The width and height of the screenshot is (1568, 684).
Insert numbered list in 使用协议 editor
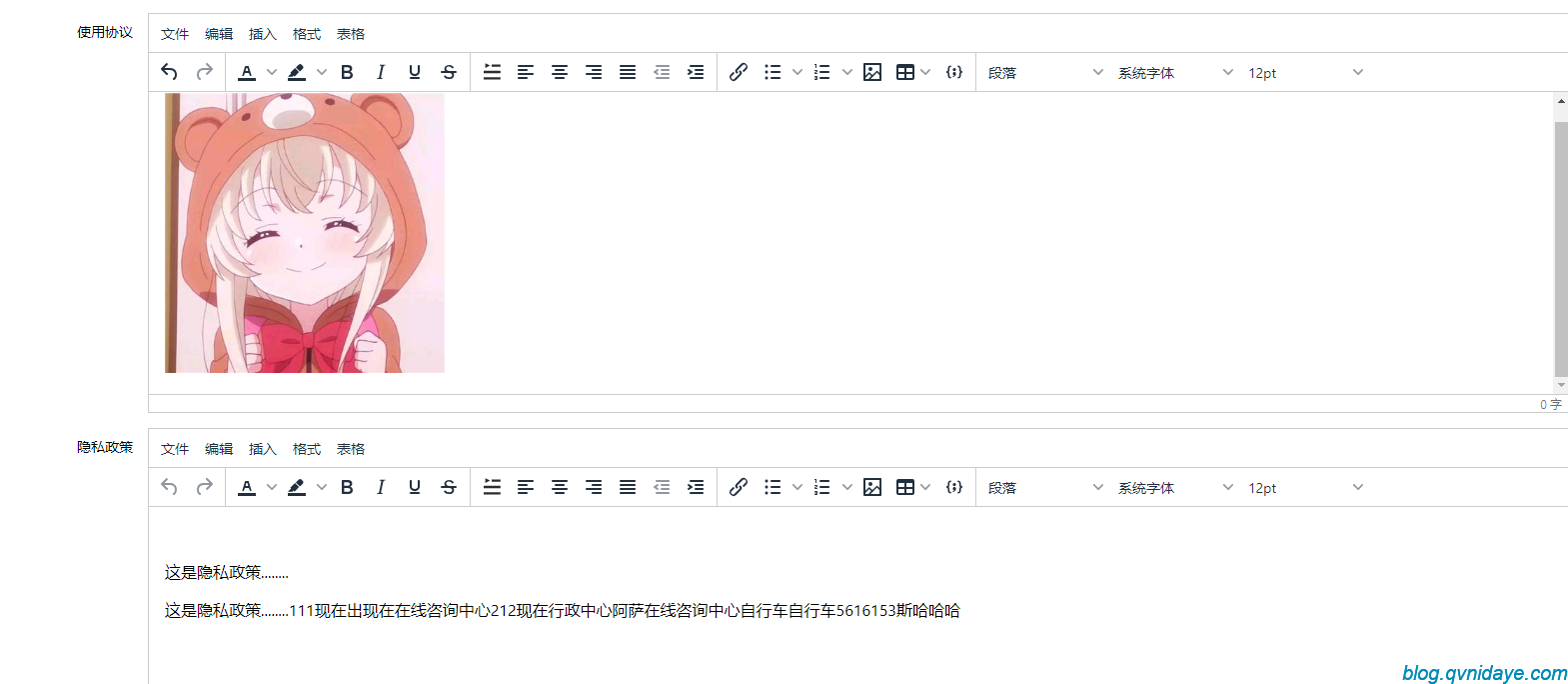[822, 72]
